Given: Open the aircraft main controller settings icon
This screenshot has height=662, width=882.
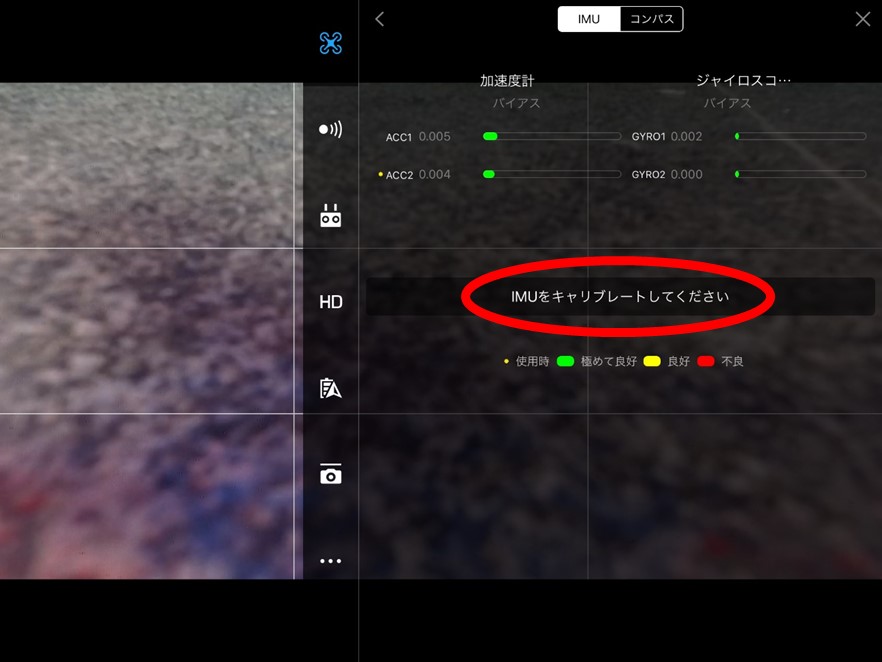Looking at the screenshot, I should tap(330, 43).
